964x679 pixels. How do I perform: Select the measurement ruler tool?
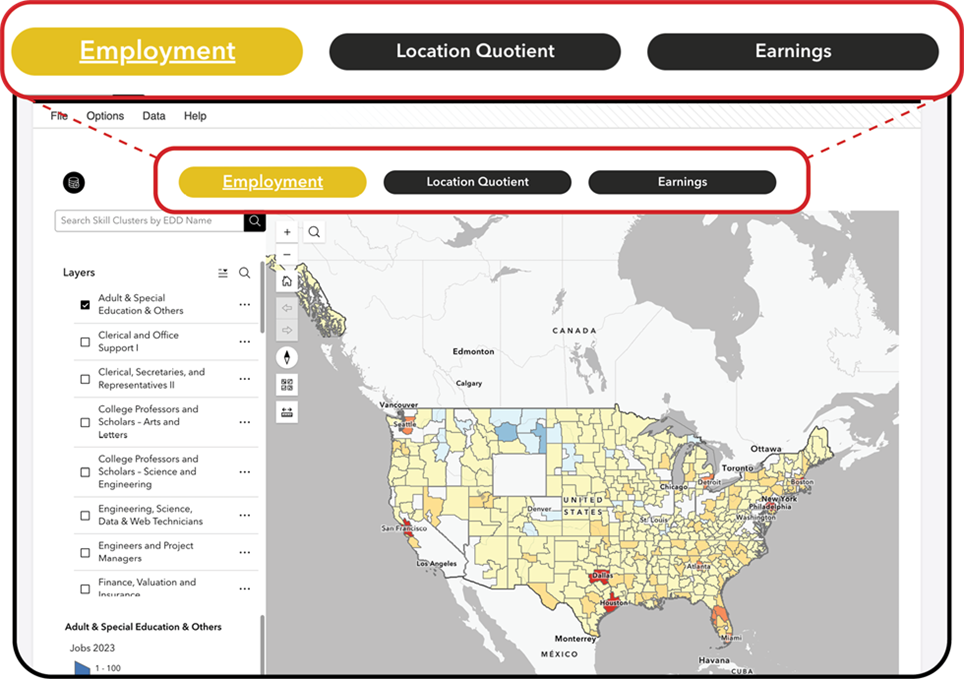288,411
